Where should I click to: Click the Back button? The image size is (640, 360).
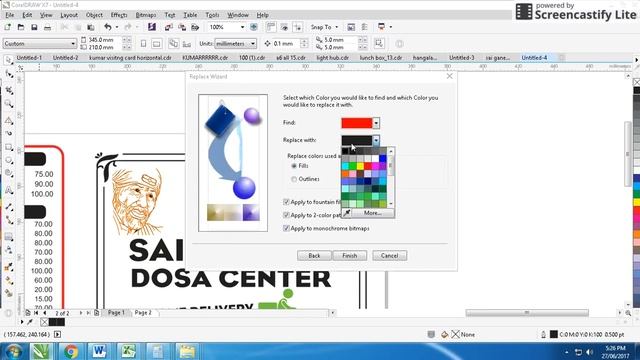(314, 256)
